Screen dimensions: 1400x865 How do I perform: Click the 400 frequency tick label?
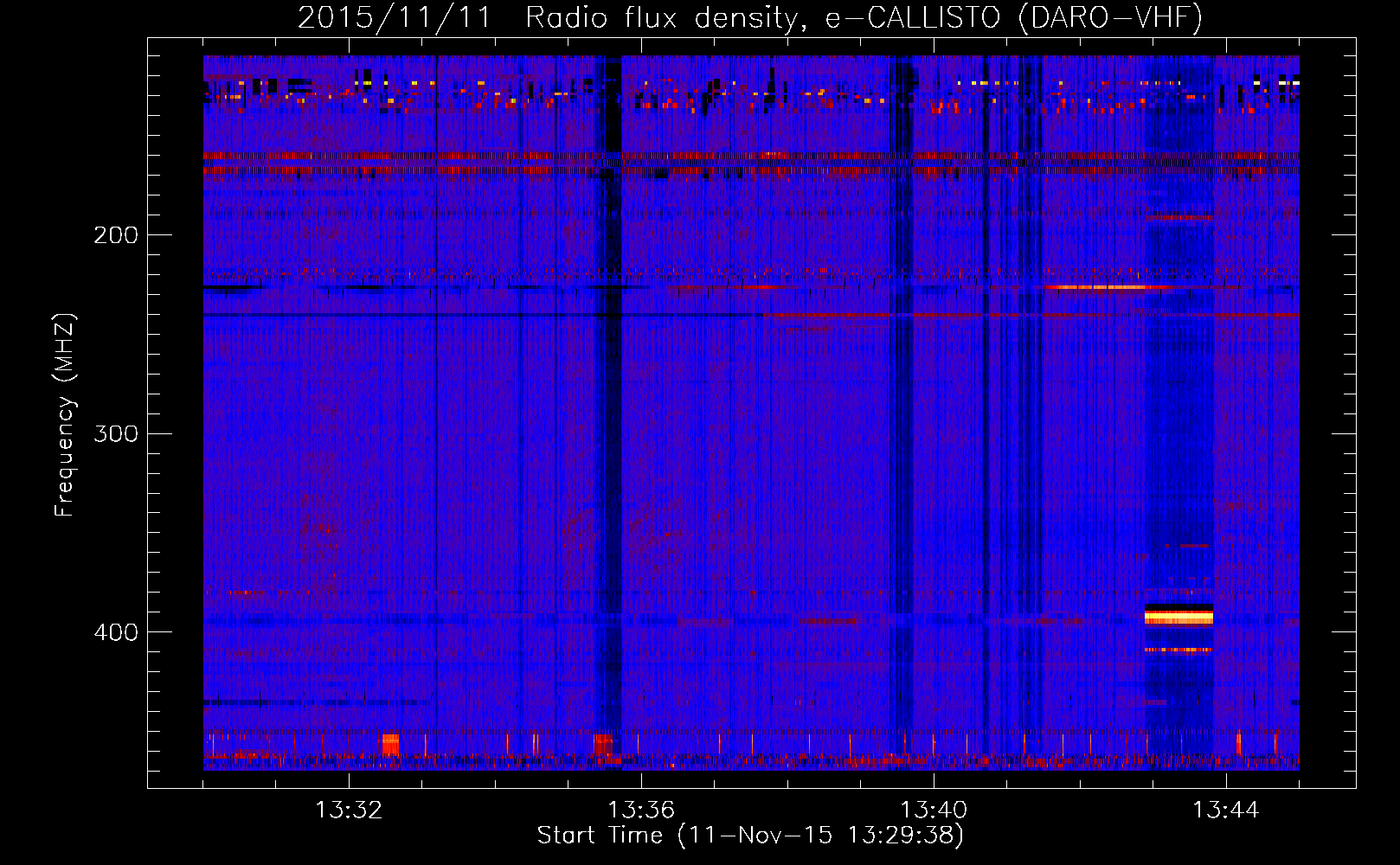[116, 632]
